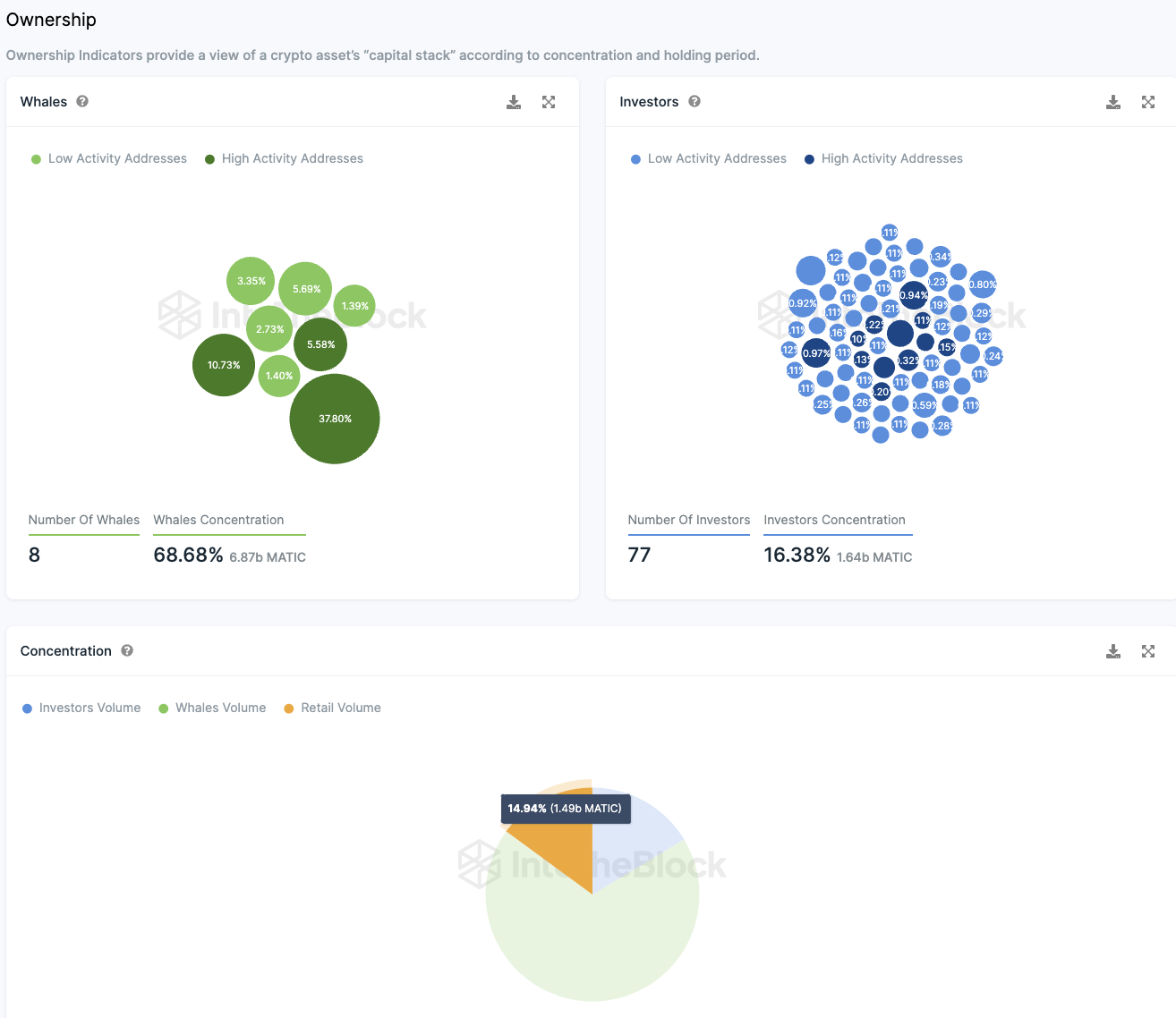Download the Investors chart
This screenshot has width=1176, height=1018.
(x=1113, y=102)
